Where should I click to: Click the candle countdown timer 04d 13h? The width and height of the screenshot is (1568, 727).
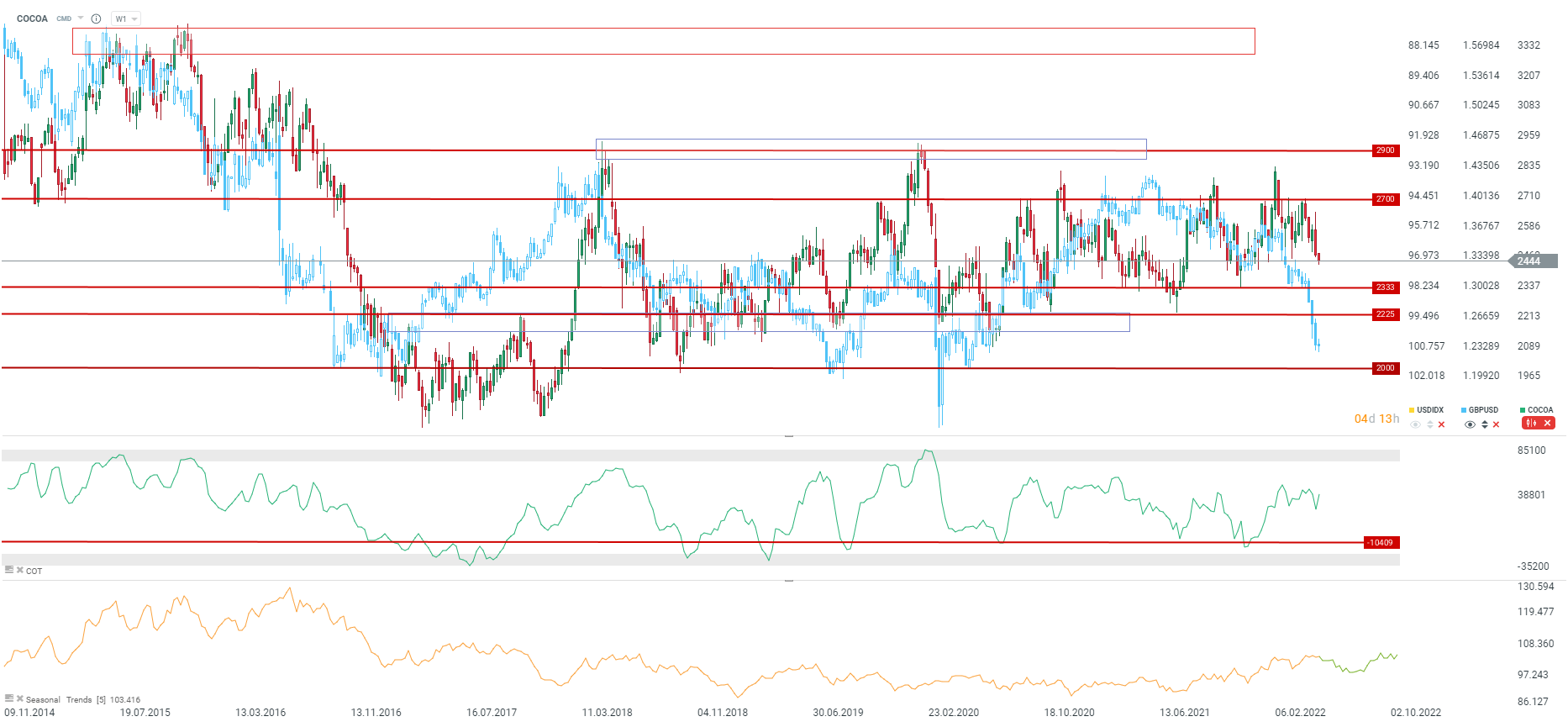[x=1376, y=419]
